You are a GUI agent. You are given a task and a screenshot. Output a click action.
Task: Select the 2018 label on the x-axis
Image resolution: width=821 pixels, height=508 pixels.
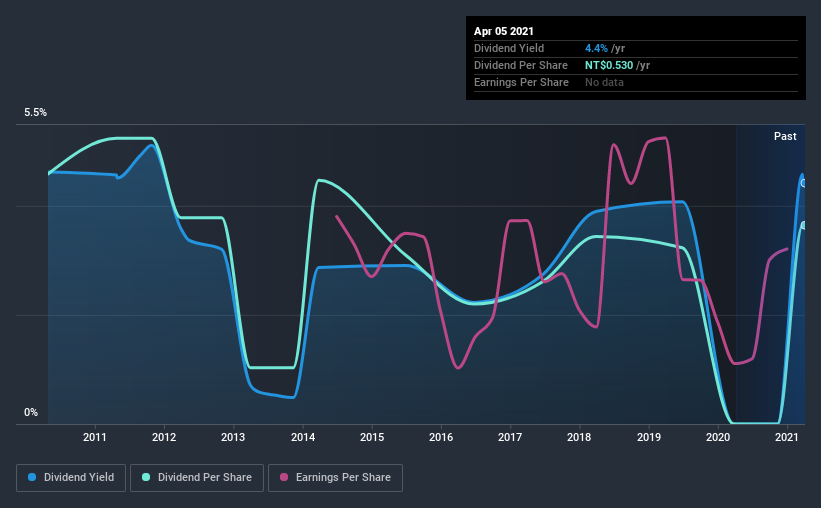point(579,437)
